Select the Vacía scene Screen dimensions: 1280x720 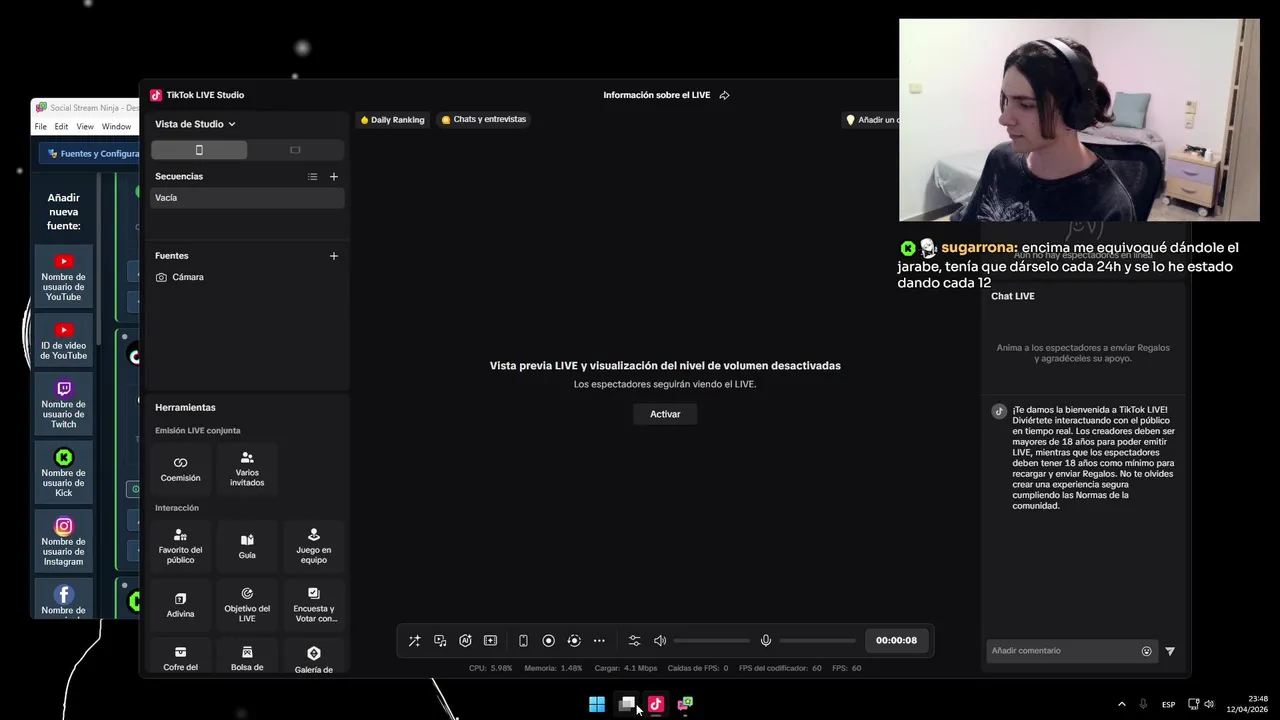pos(247,198)
